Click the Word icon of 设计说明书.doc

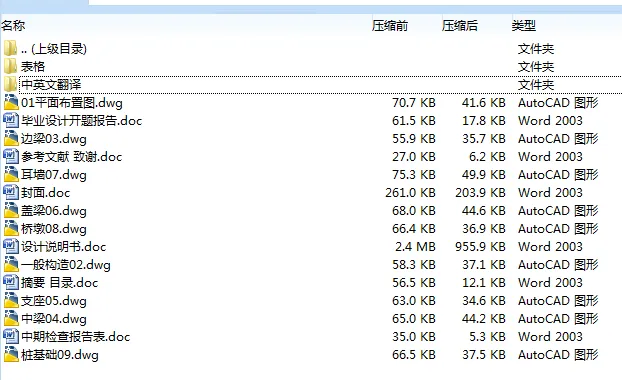(x=11, y=246)
